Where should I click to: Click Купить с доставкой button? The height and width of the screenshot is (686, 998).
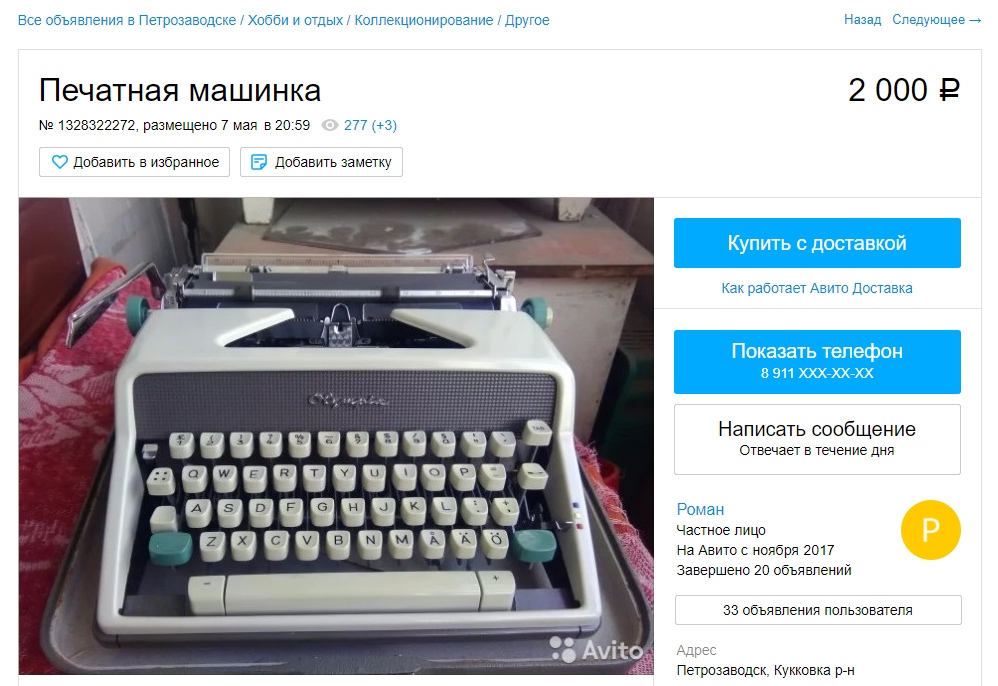point(817,243)
